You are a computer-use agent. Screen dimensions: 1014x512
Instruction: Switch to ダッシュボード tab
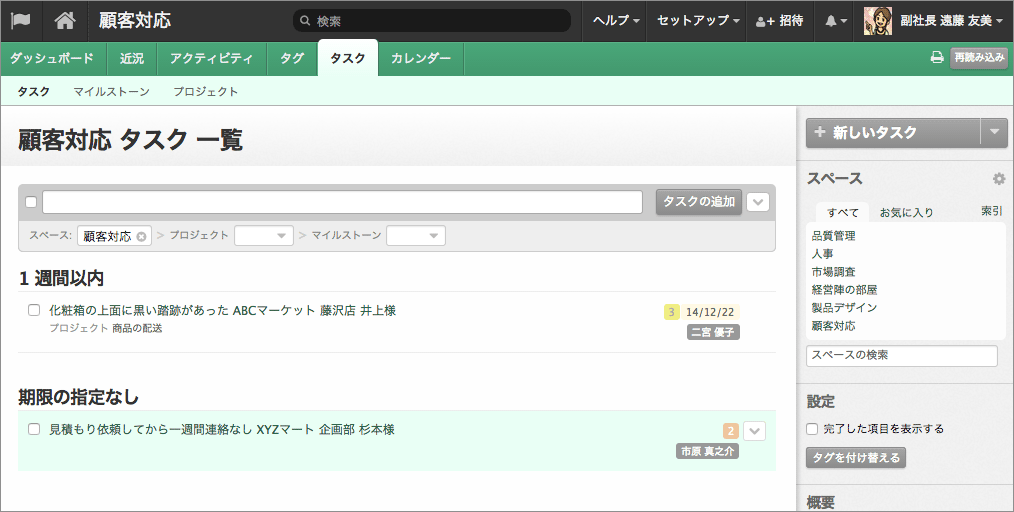pos(52,58)
